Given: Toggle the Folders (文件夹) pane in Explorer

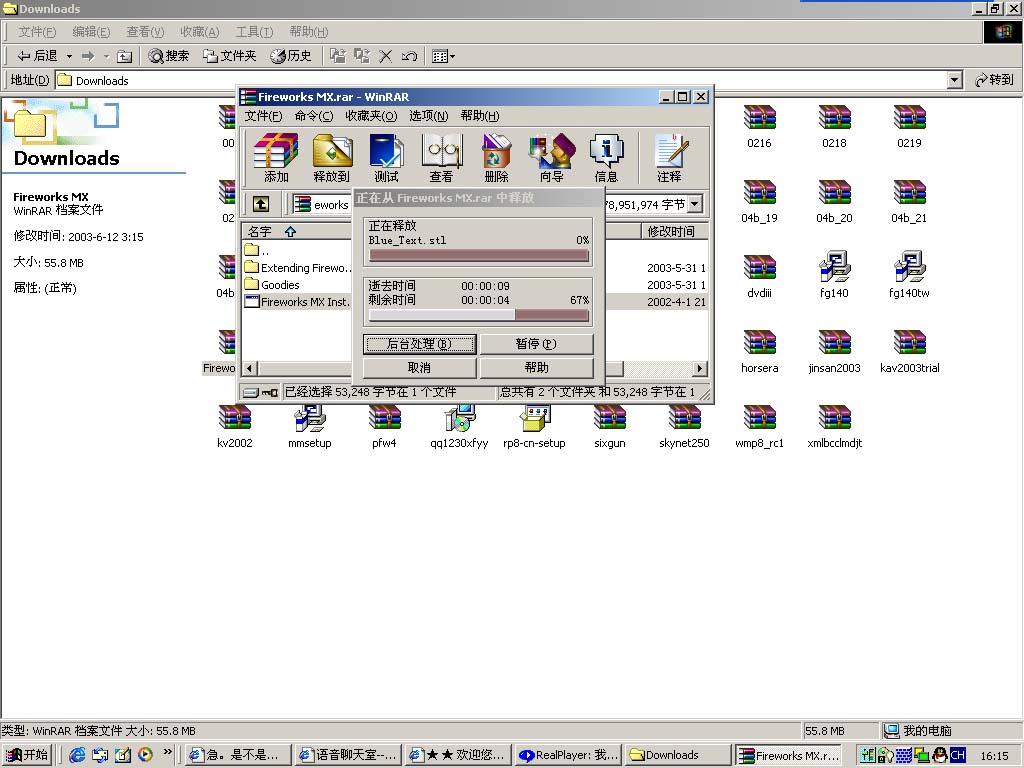Looking at the screenshot, I should click(229, 56).
